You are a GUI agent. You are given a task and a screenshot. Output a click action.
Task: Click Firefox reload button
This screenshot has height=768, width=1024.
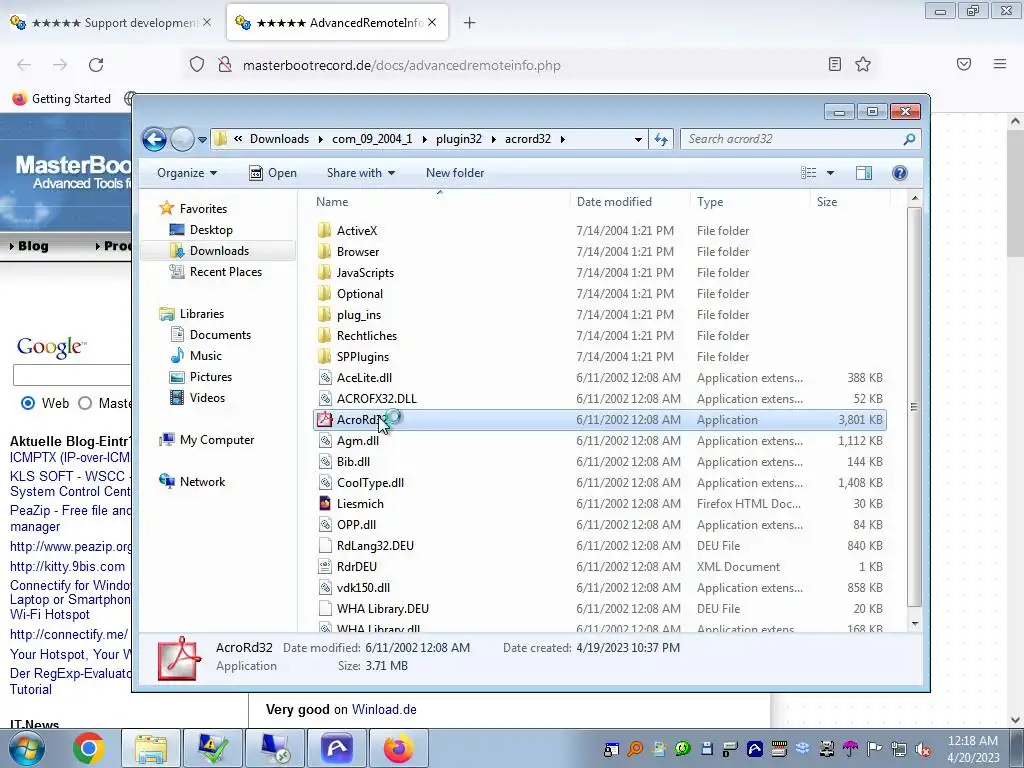pyautogui.click(x=96, y=65)
